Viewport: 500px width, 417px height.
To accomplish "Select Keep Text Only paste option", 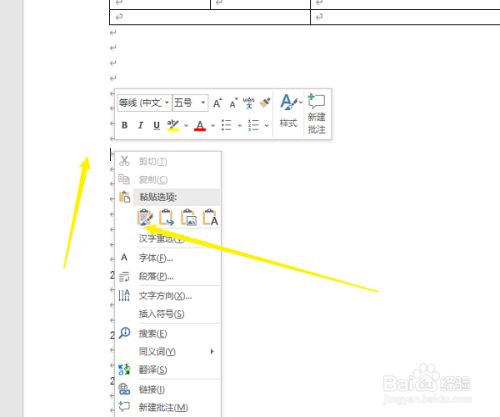I will (210, 217).
